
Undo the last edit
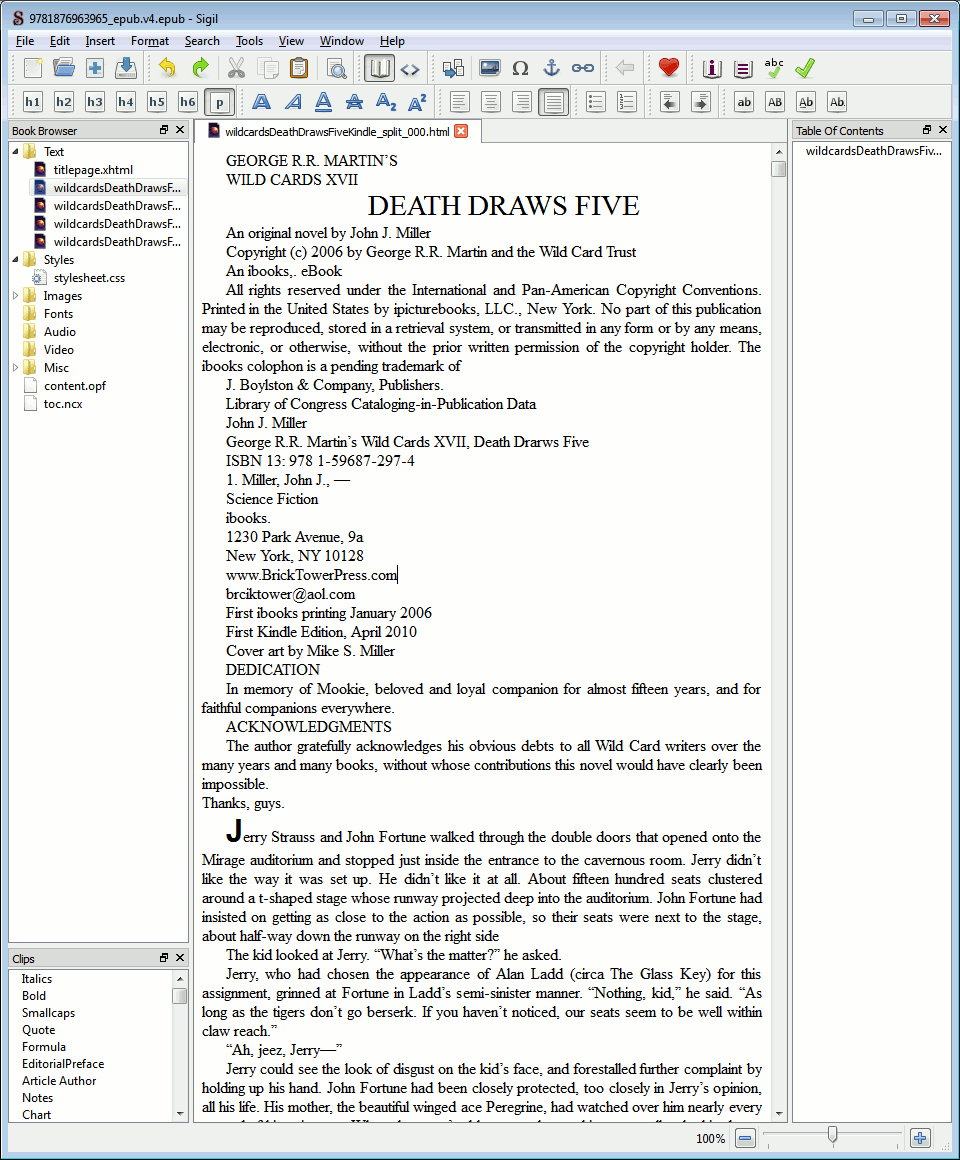pos(167,68)
